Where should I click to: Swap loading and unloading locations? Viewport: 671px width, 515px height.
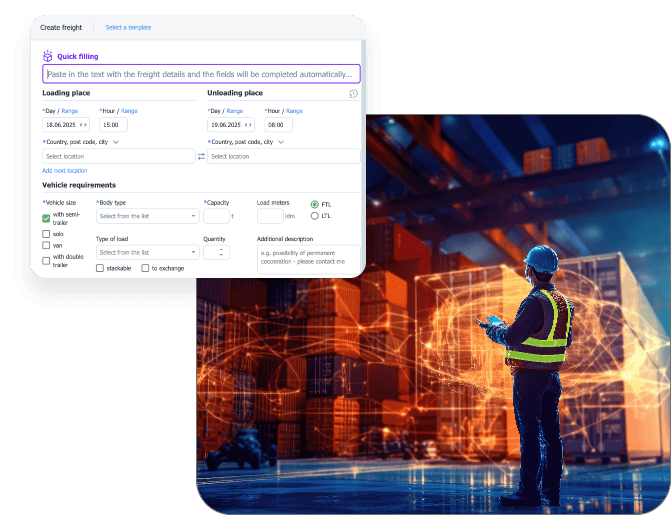point(201,156)
